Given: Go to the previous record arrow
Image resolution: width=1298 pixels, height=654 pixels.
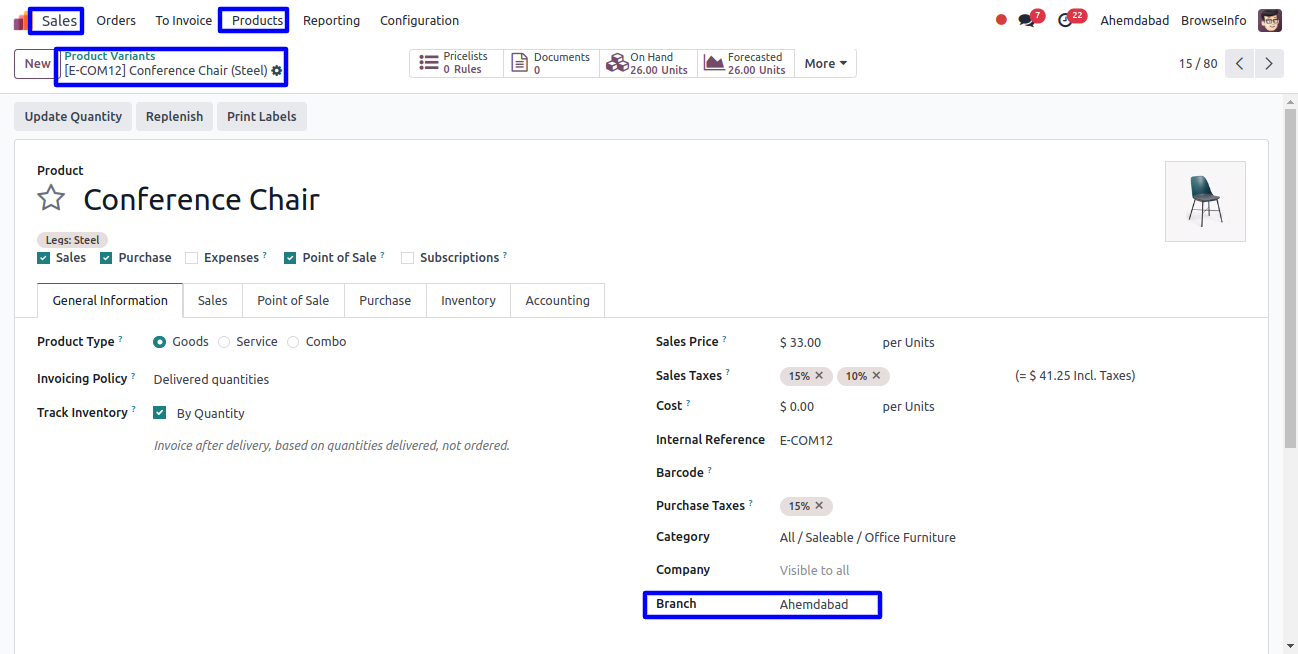Looking at the screenshot, I should 1239,64.
